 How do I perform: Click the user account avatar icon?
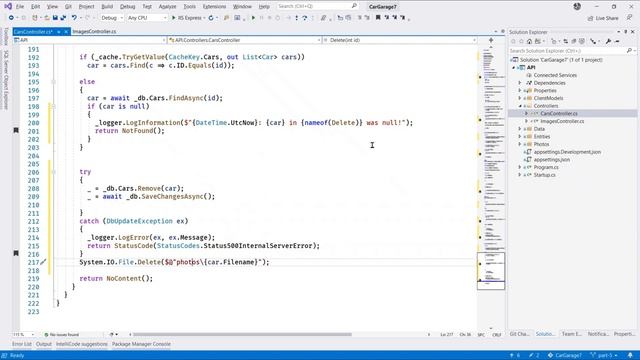pos(577,6)
